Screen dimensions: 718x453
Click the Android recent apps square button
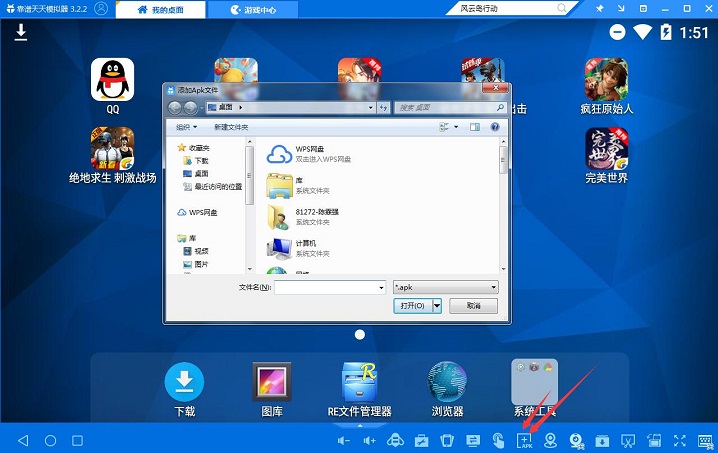[x=77, y=441]
